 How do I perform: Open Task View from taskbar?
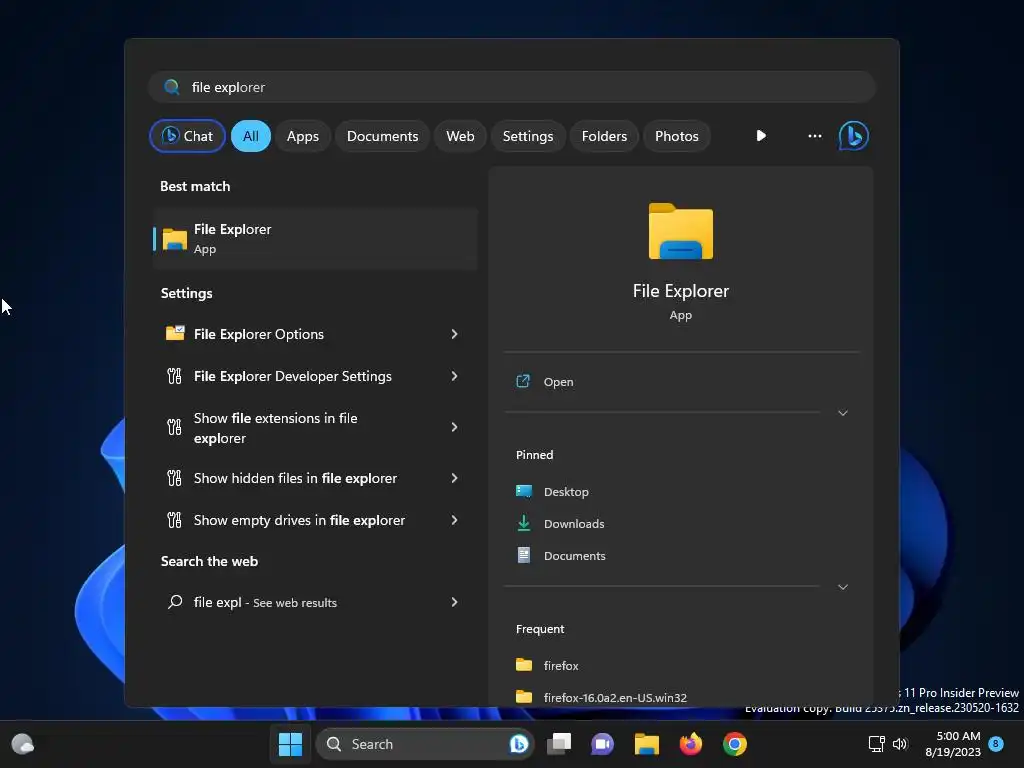tap(559, 744)
